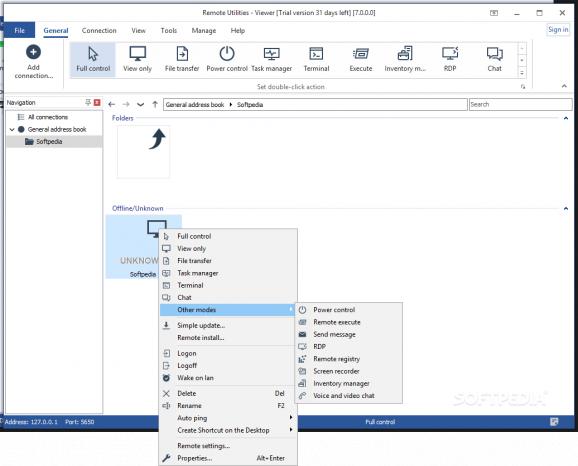Choose File transfer in context menu

point(228,261)
